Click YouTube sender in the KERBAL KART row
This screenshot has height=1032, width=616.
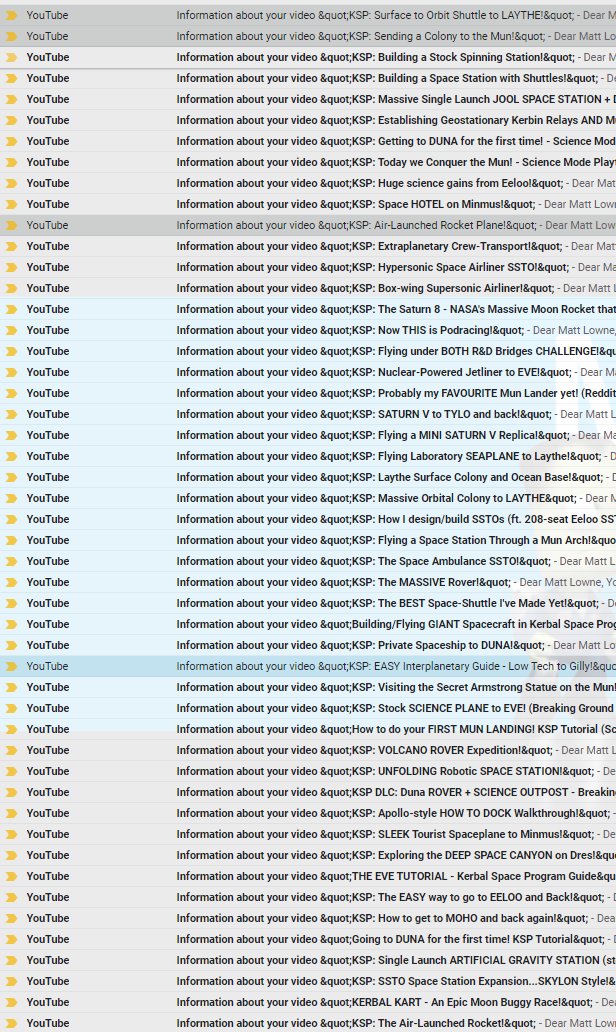tap(47, 1002)
